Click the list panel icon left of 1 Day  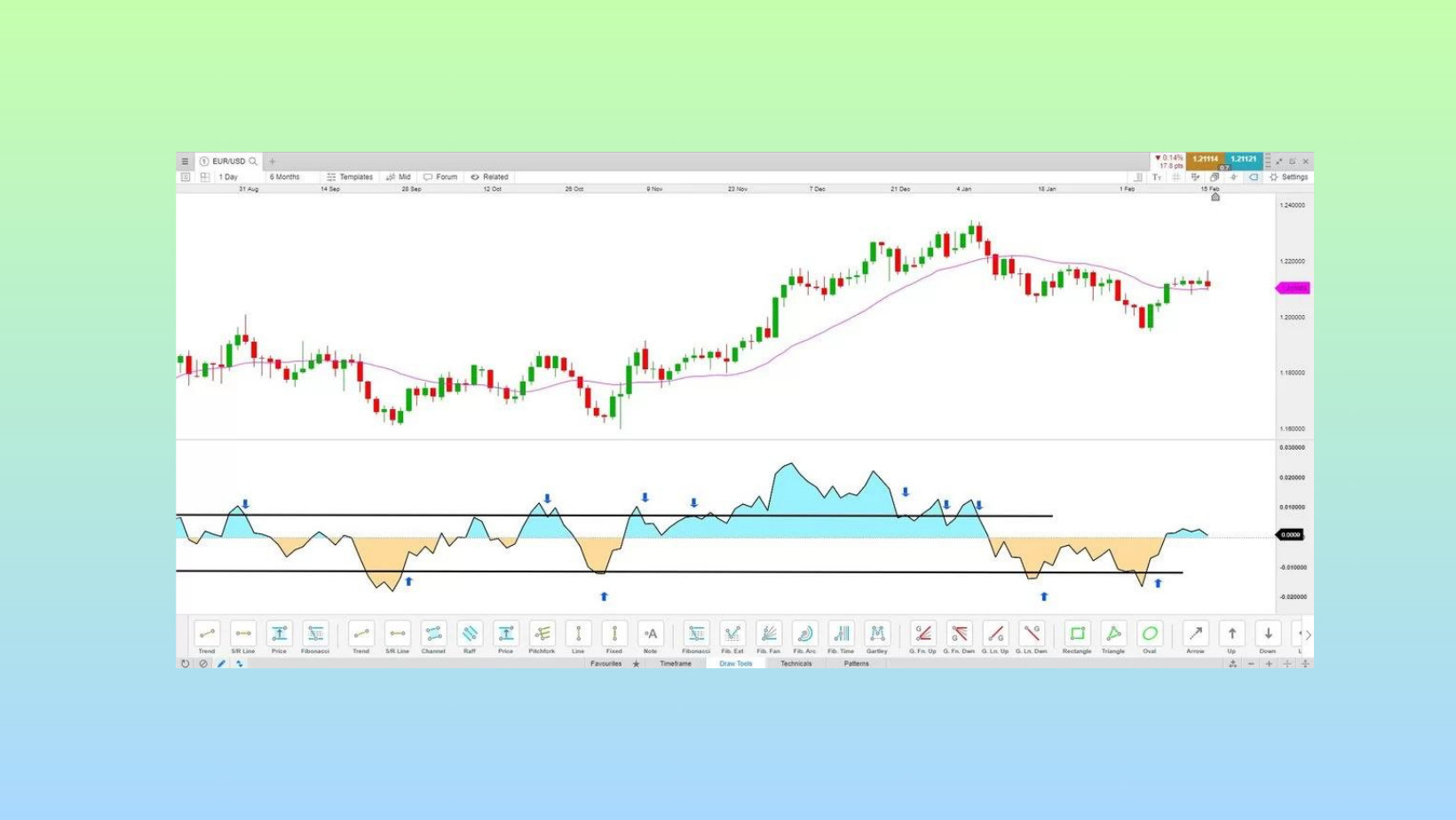click(x=186, y=177)
